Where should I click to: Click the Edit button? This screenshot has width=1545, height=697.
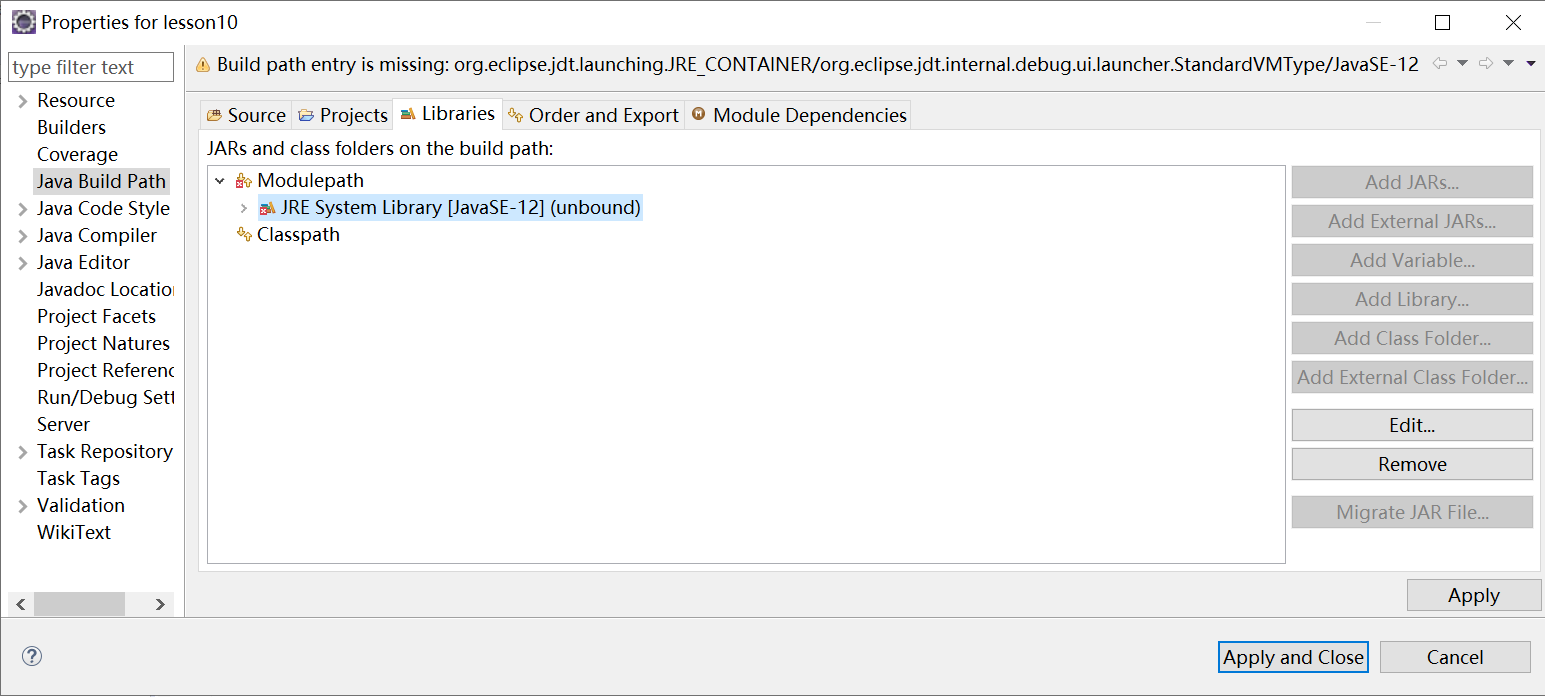pos(1412,424)
